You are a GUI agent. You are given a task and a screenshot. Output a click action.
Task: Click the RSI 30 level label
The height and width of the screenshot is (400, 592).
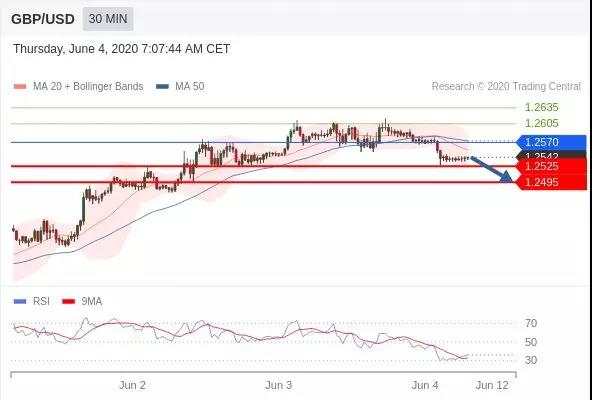click(x=531, y=360)
